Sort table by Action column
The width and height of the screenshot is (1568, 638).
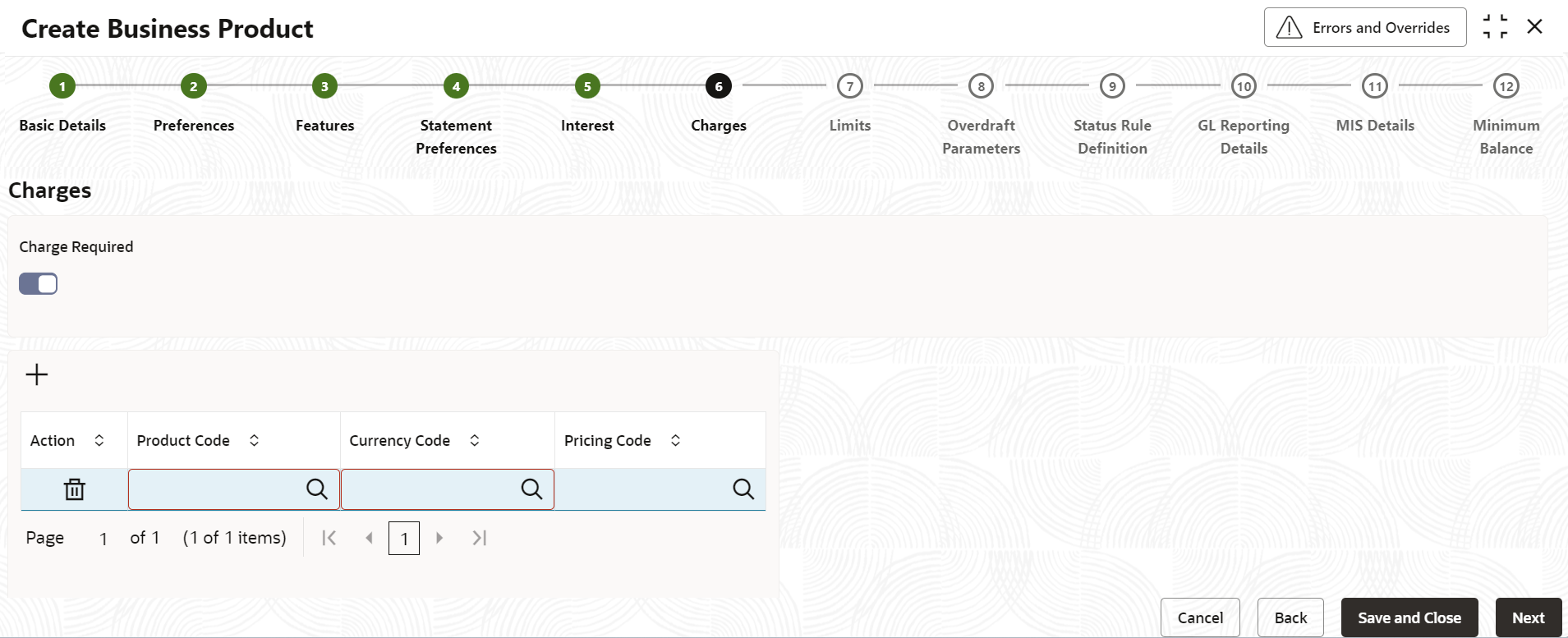coord(99,441)
